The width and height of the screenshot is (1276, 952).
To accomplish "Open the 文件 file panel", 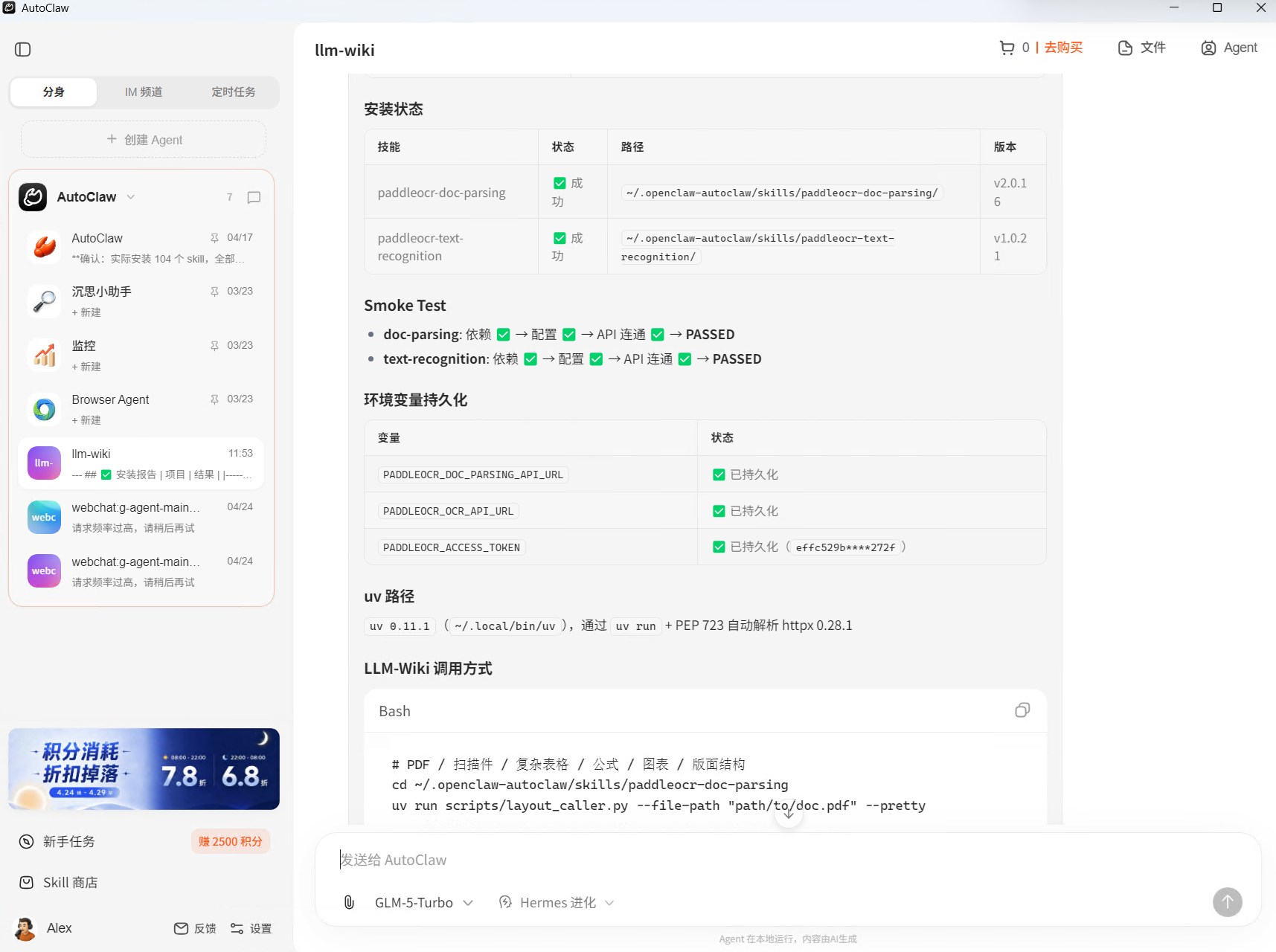I will [1142, 48].
